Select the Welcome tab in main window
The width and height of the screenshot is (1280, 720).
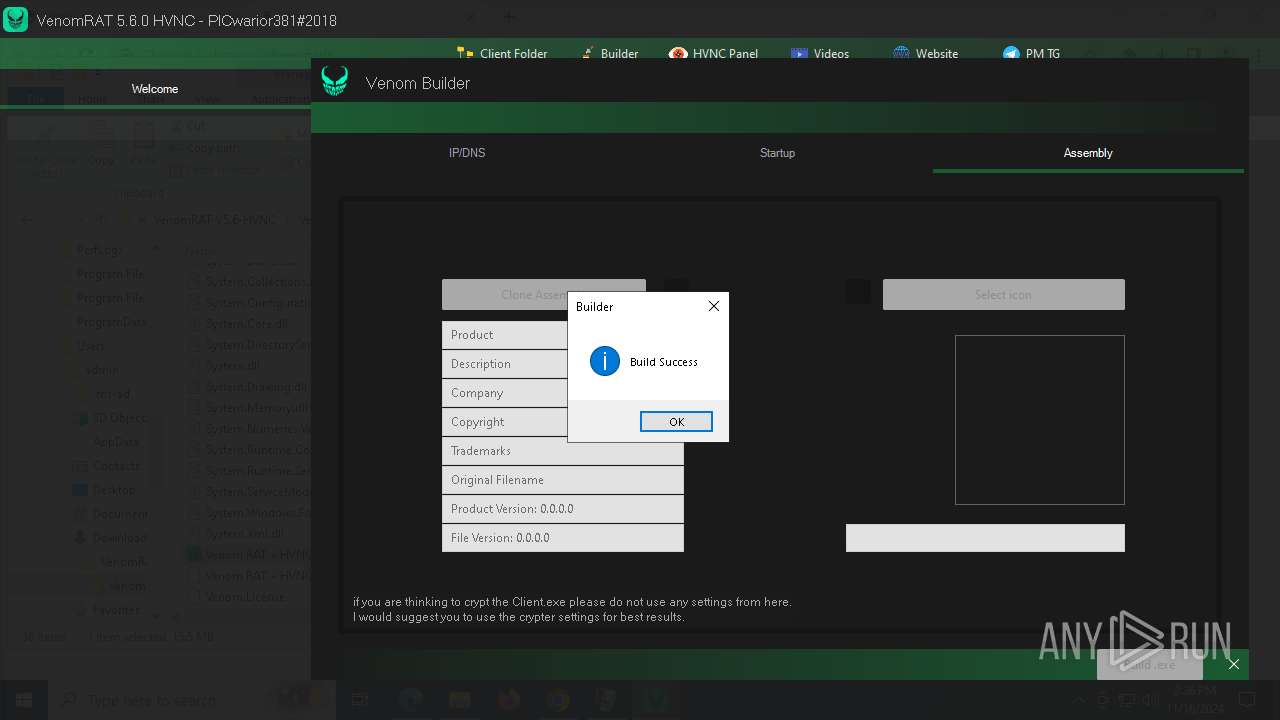[x=155, y=89]
